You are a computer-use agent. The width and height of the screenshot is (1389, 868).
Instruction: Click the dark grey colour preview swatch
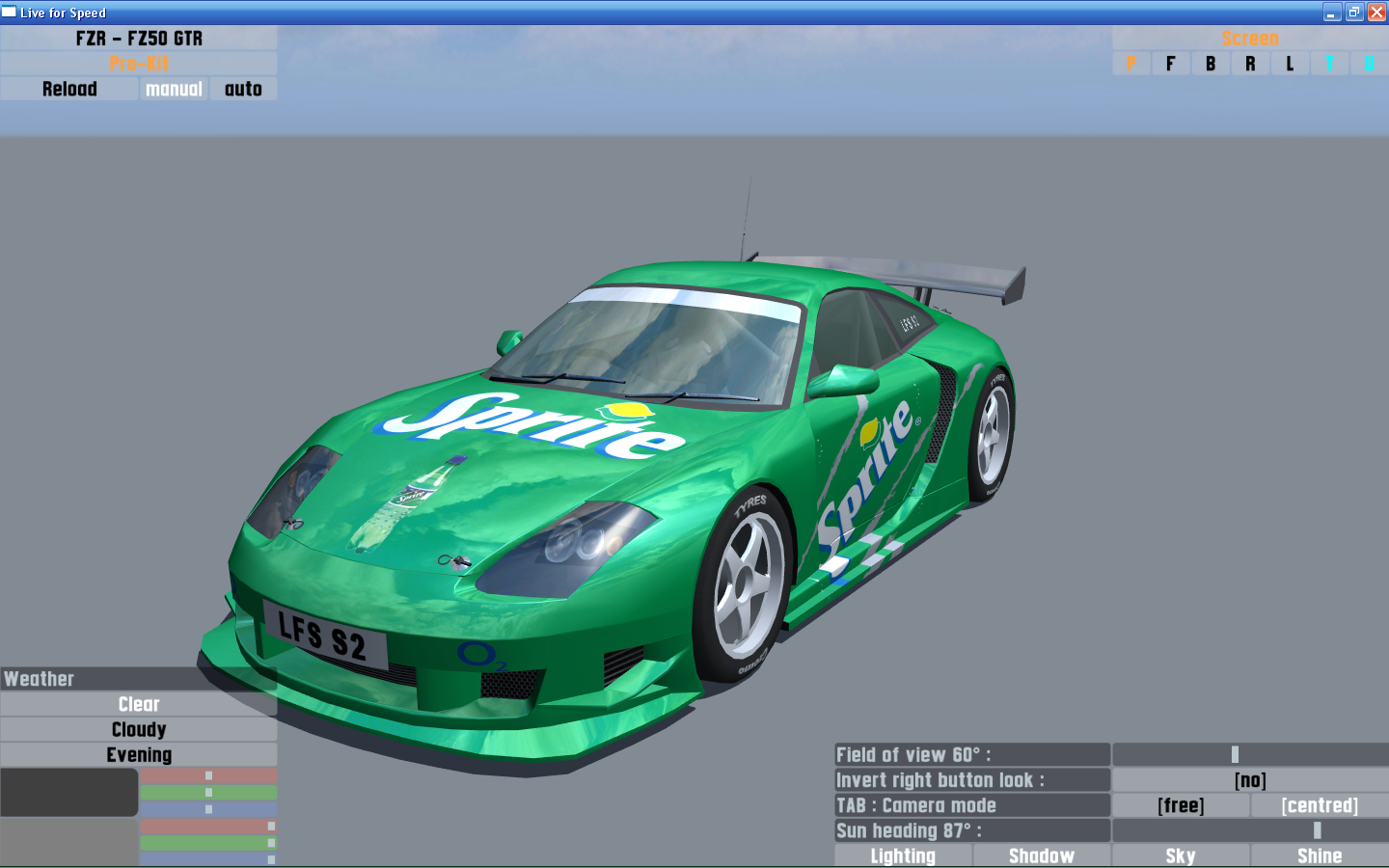click(69, 792)
